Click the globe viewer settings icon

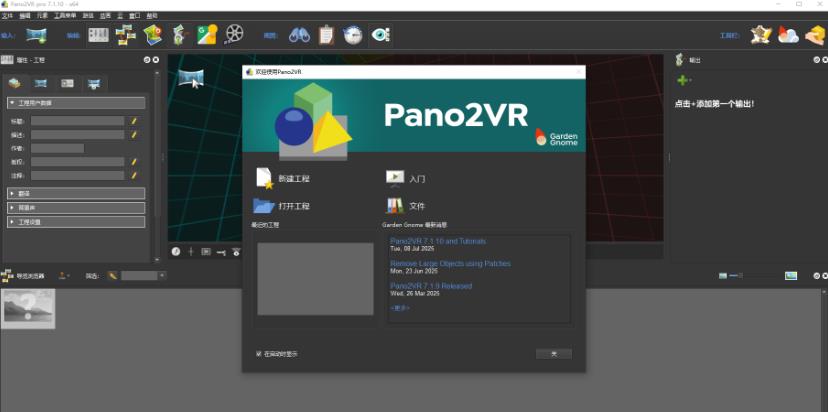click(353, 35)
